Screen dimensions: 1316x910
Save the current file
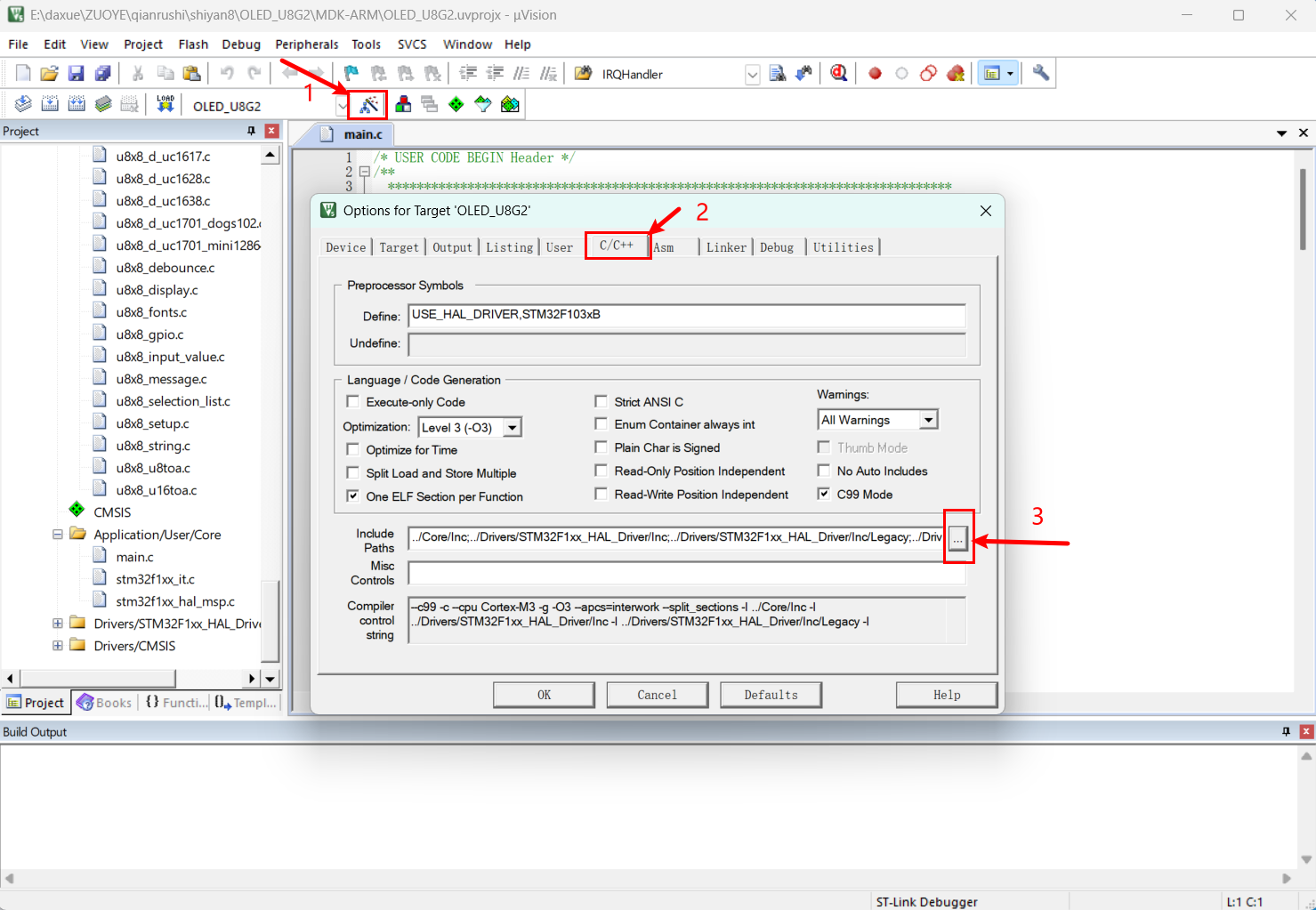pos(77,74)
